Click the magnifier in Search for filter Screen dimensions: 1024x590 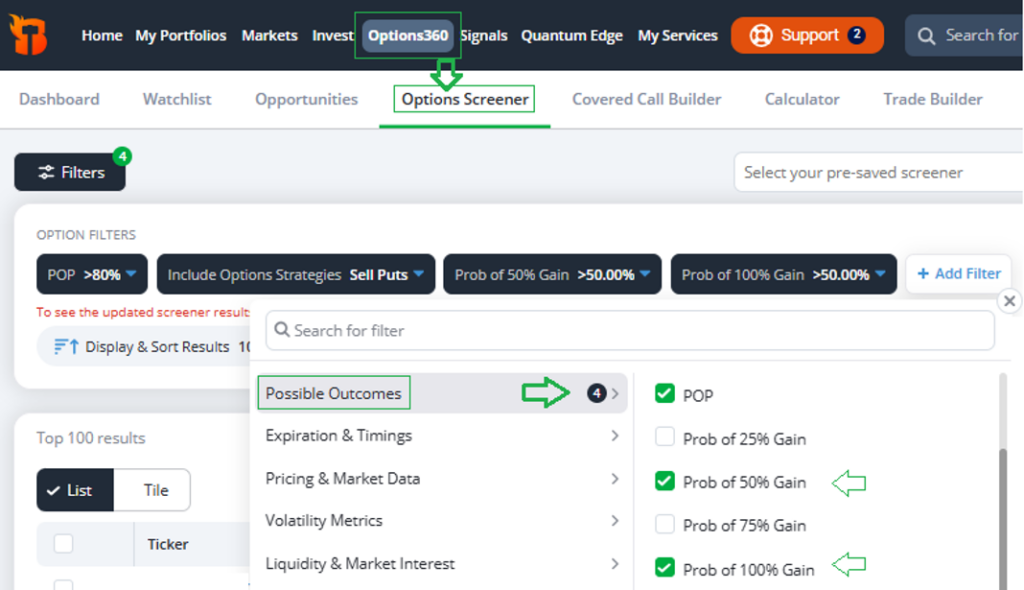(x=282, y=329)
